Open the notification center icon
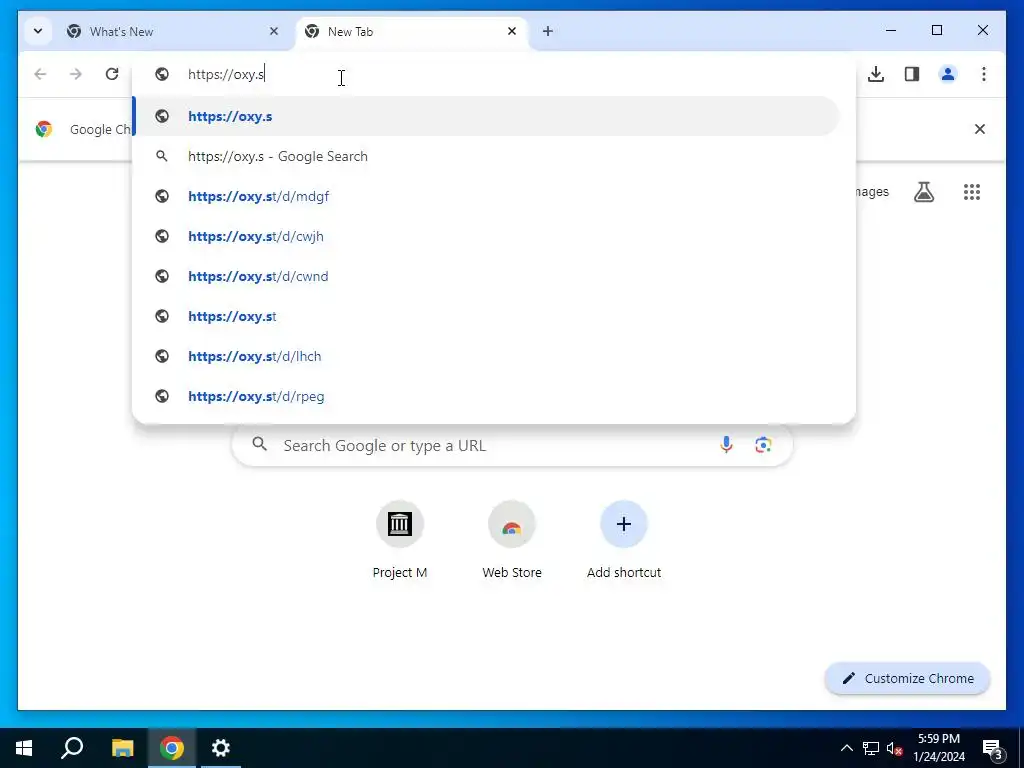Image resolution: width=1024 pixels, height=768 pixels. click(992, 748)
